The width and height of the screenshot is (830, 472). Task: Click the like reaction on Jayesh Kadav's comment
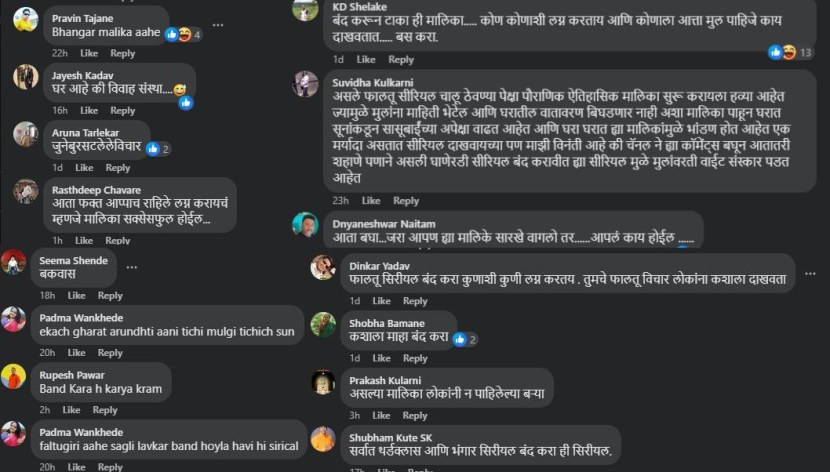pyautogui.click(x=186, y=103)
